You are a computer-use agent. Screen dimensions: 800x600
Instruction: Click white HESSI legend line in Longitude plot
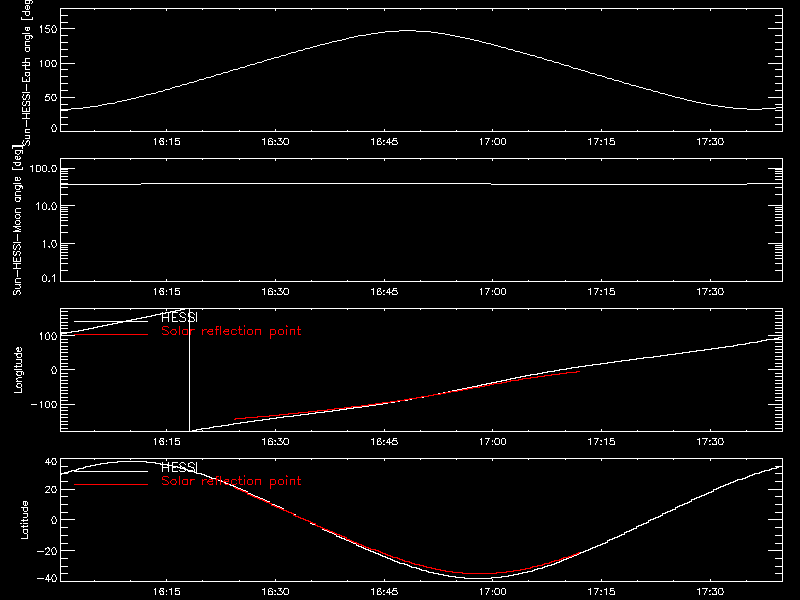(111, 321)
